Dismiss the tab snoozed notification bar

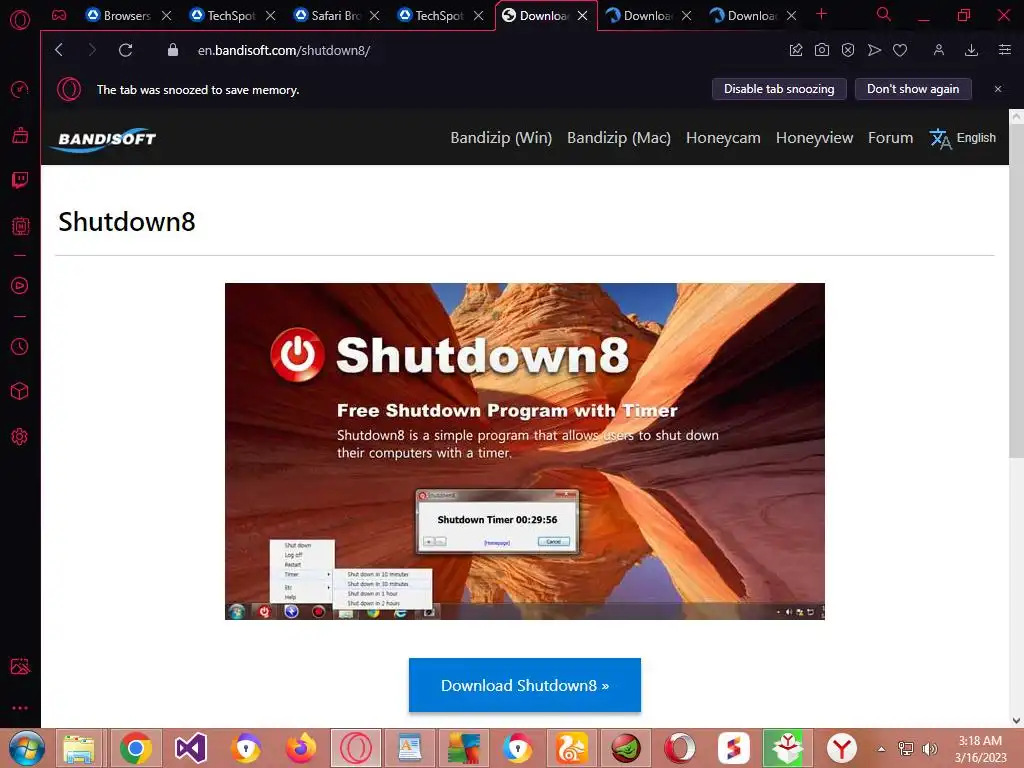point(997,89)
